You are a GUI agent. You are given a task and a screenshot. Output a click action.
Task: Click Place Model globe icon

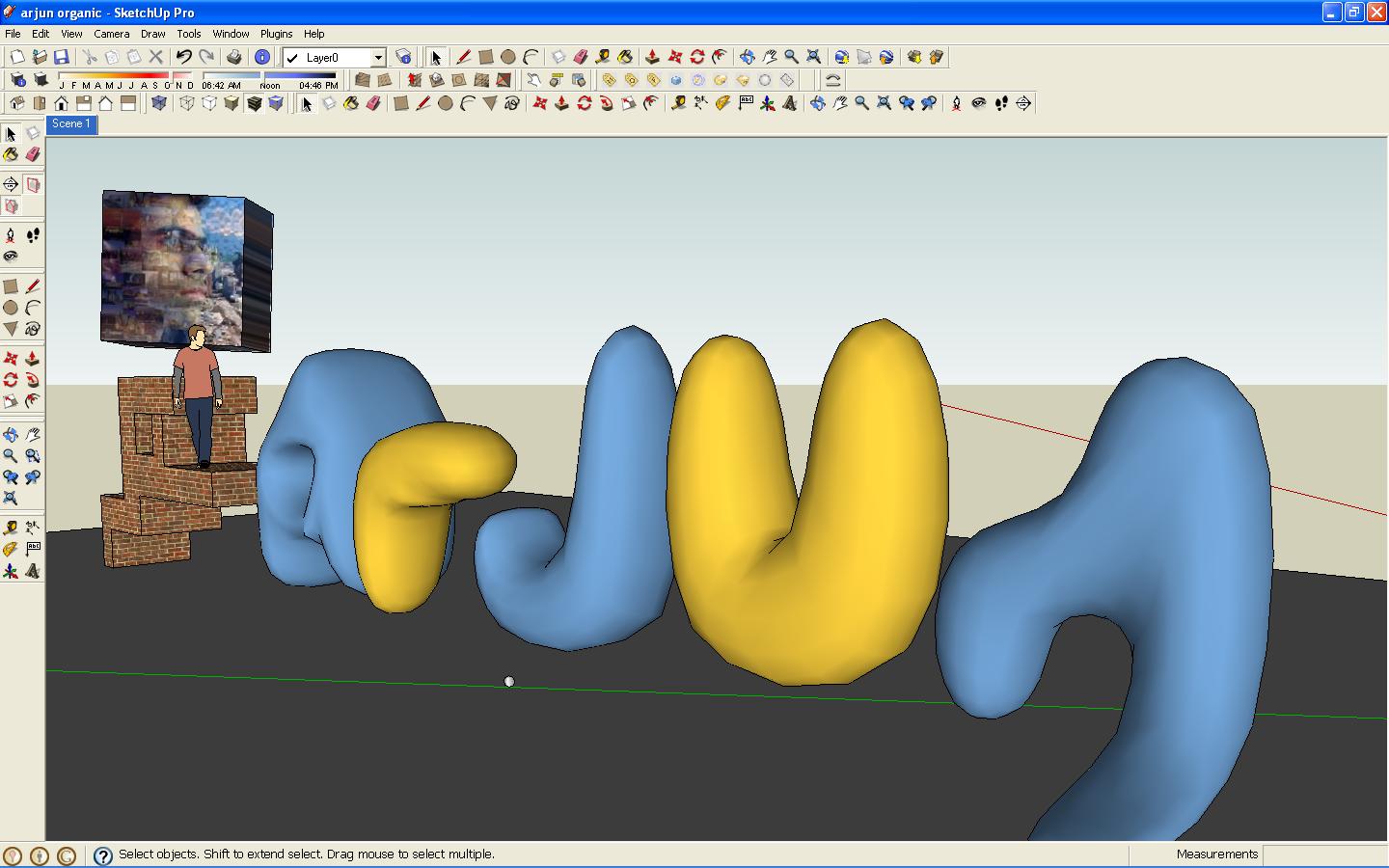pyautogui.click(x=886, y=57)
